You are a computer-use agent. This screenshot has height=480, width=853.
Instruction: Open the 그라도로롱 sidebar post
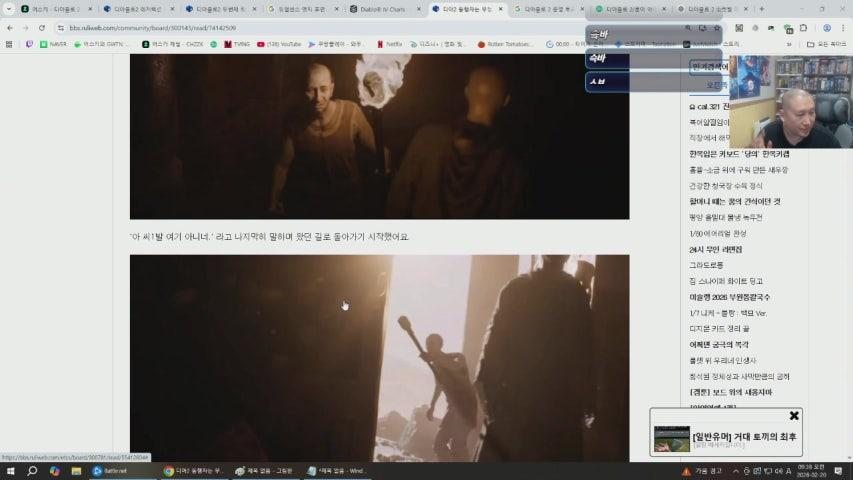coord(708,265)
